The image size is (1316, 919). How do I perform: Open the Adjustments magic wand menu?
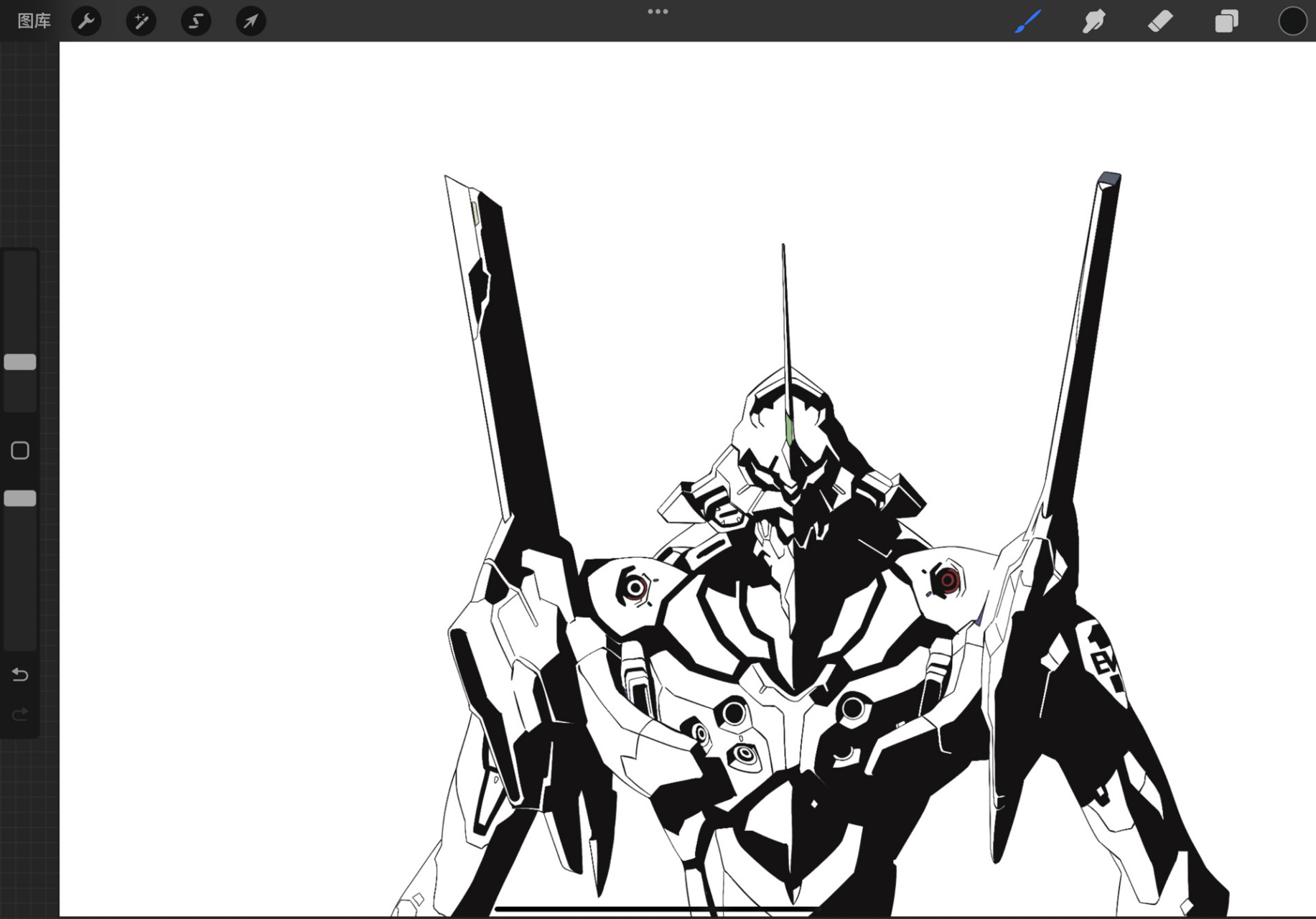[x=141, y=21]
